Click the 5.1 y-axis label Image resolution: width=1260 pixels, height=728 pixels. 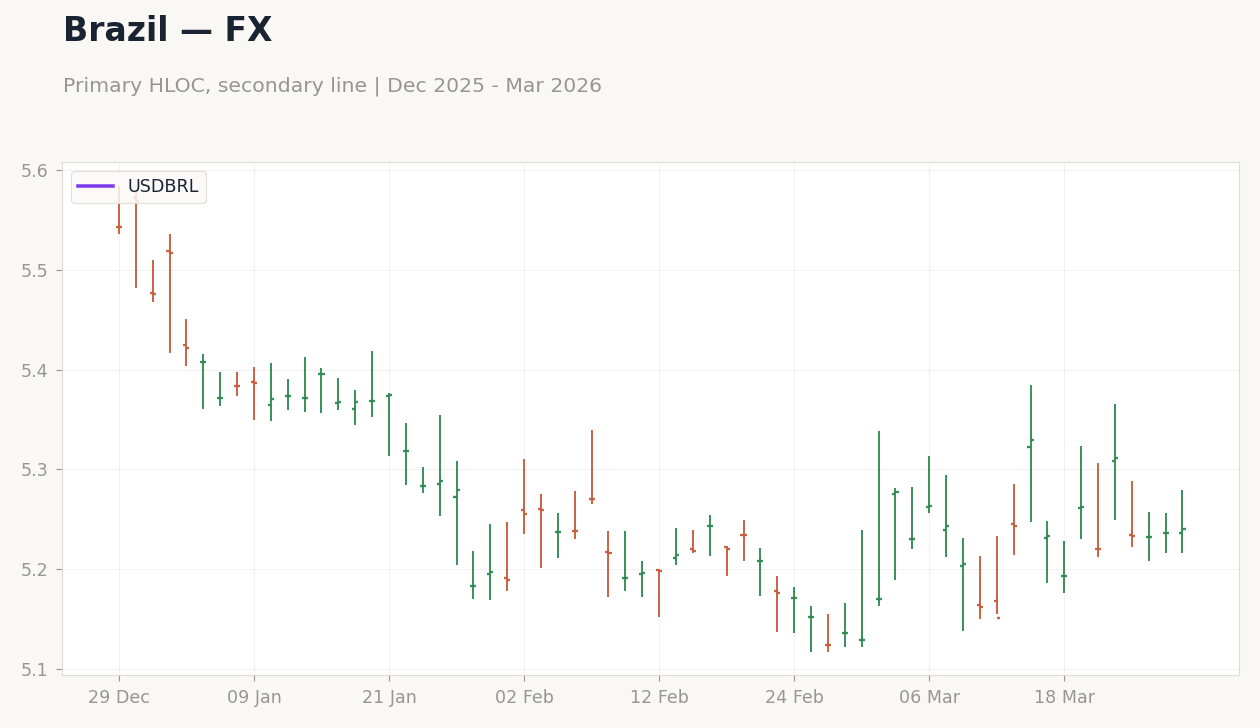click(x=35, y=670)
